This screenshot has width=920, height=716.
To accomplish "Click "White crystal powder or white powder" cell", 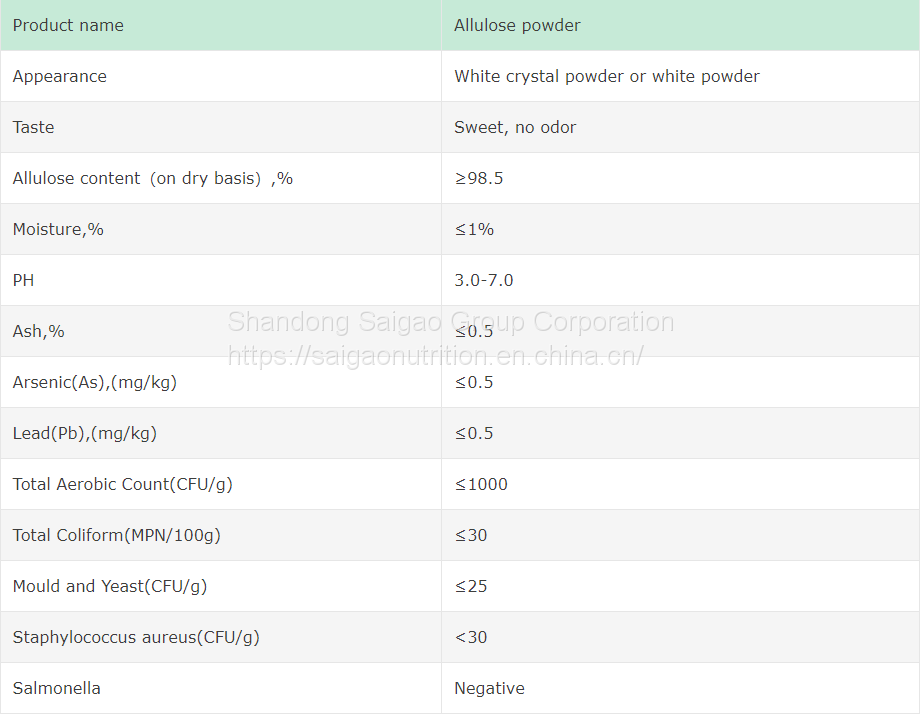I will coord(606,76).
